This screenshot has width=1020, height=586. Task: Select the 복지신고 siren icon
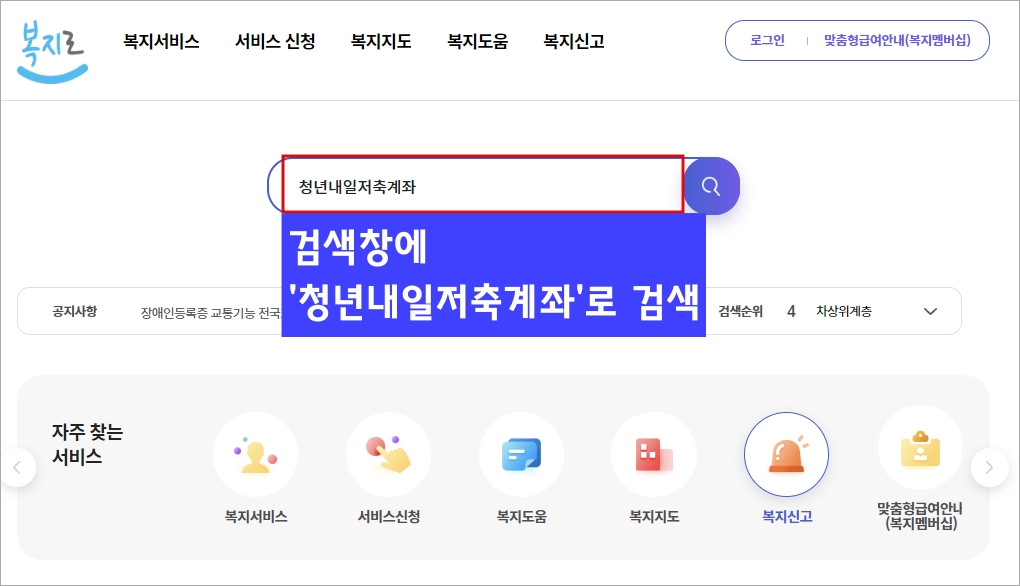pyautogui.click(x=787, y=454)
